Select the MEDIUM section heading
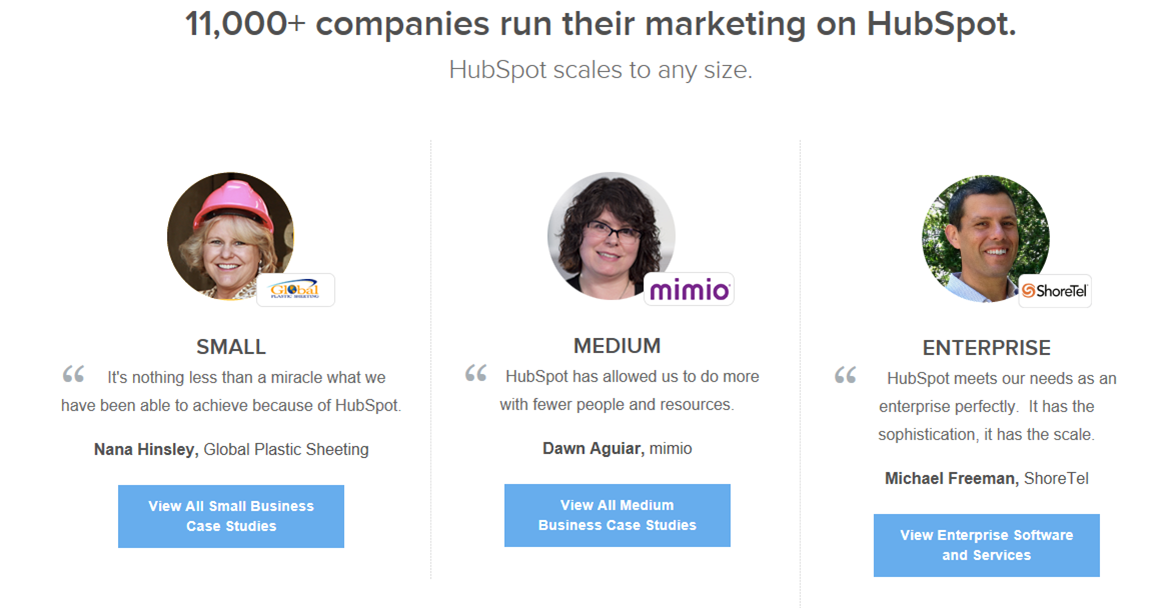1162x608 pixels. coord(617,346)
